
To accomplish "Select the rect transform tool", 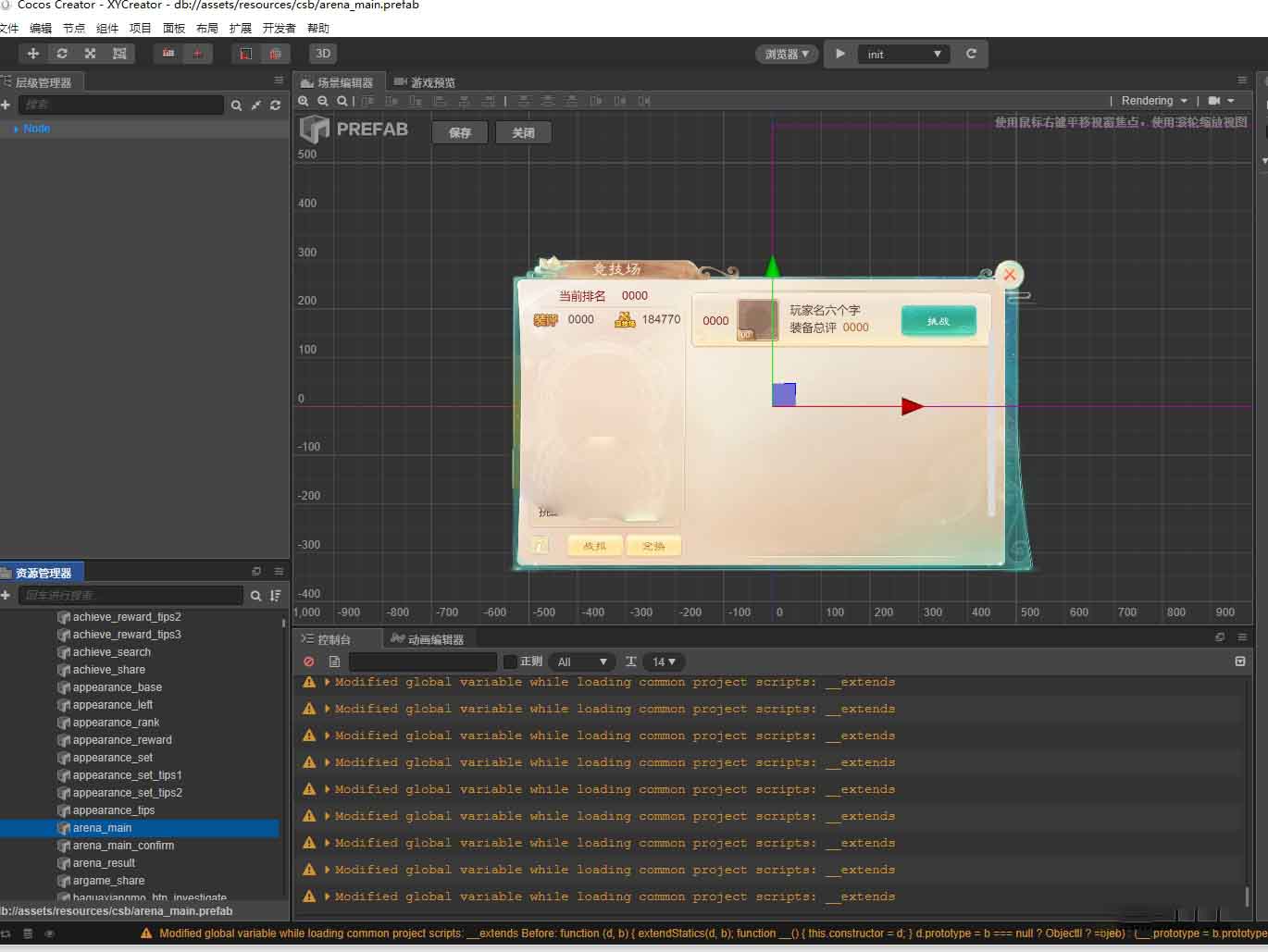I will 119,54.
